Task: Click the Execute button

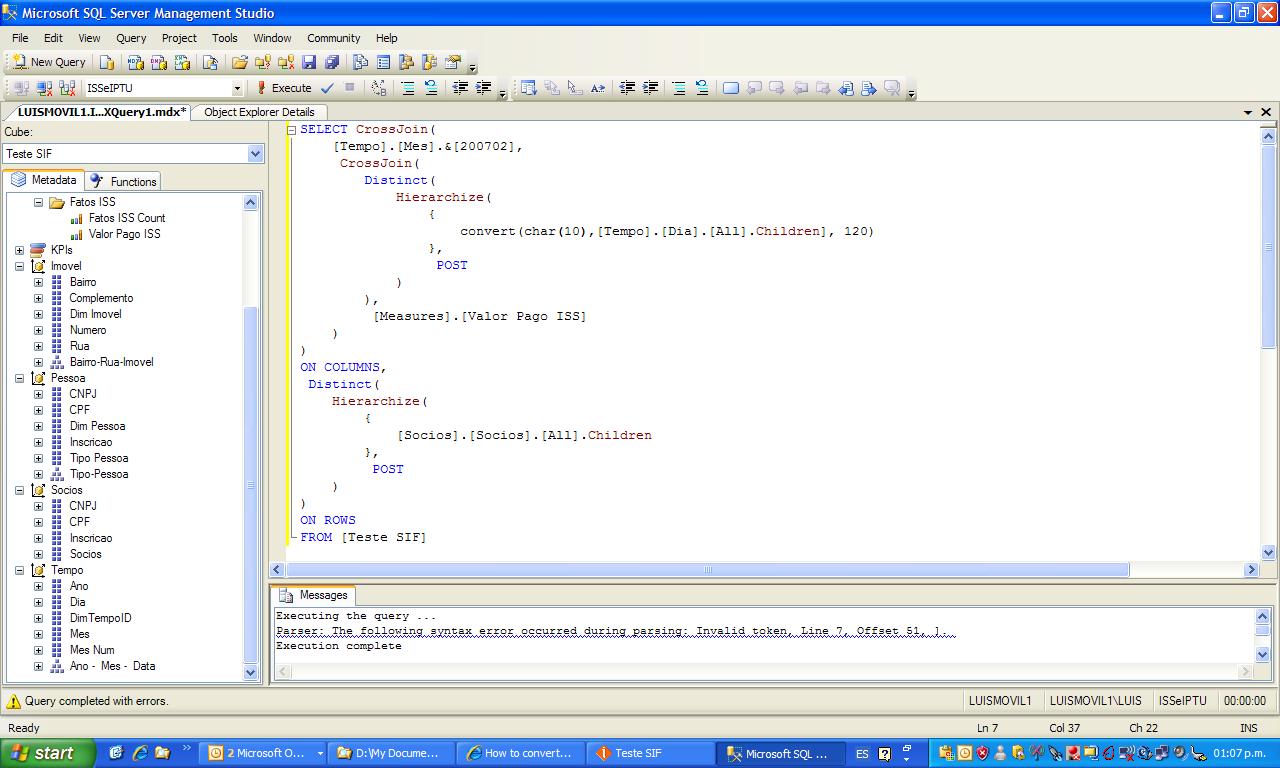Action: [x=290, y=87]
